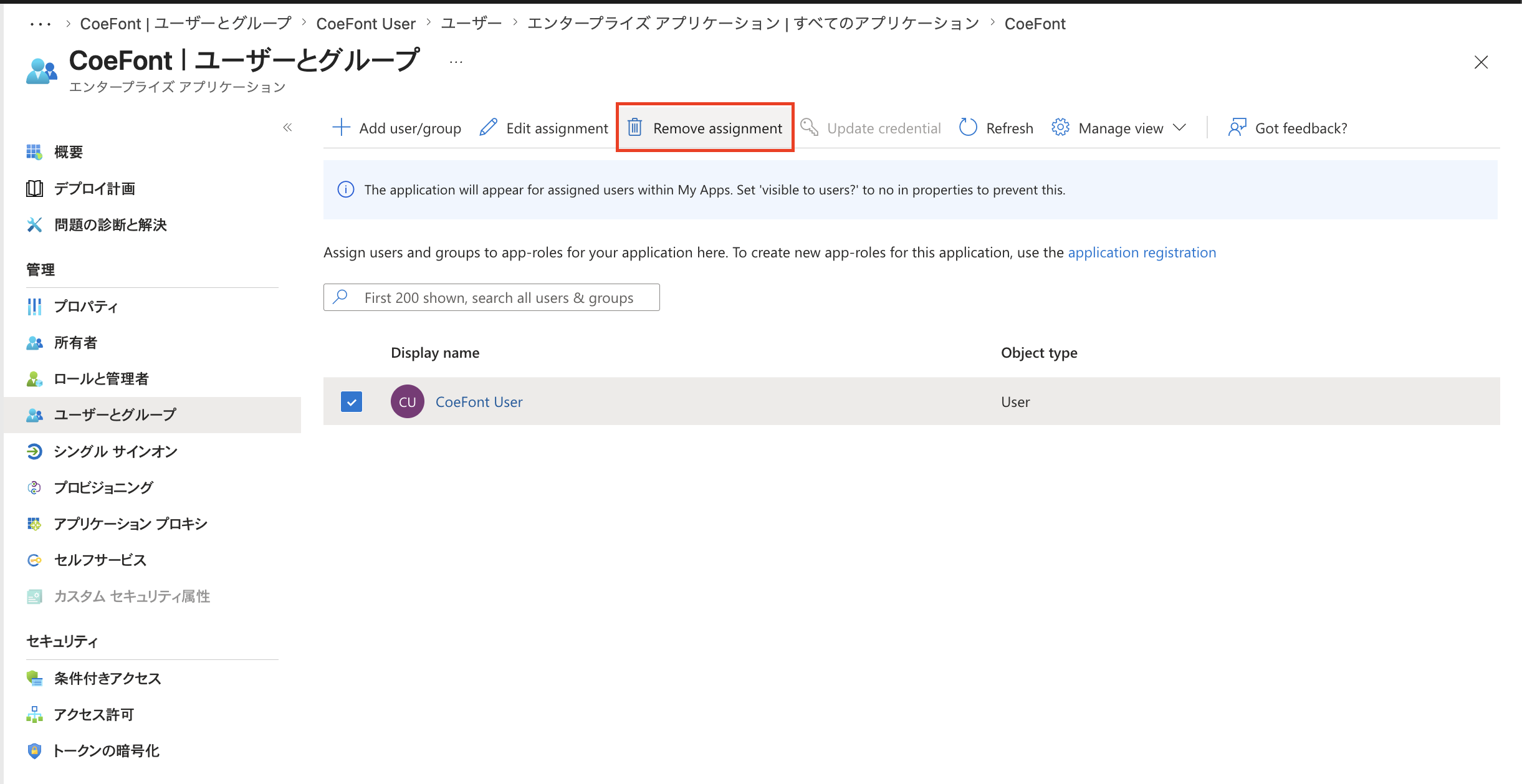Open 所有者 in the sidebar
The image size is (1522, 784).
pyautogui.click(x=76, y=342)
